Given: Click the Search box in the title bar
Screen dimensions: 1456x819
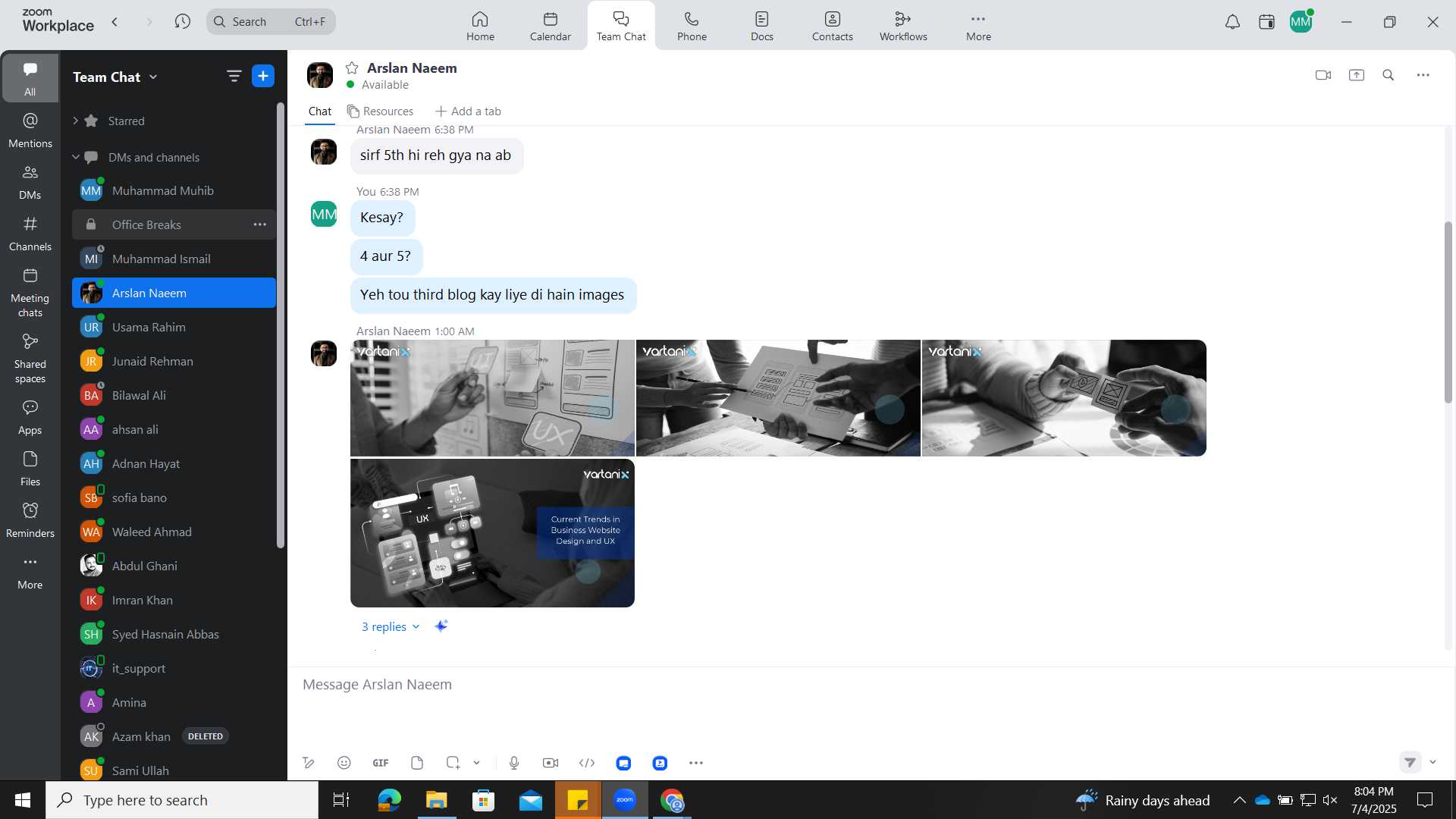Looking at the screenshot, I should coord(271,22).
